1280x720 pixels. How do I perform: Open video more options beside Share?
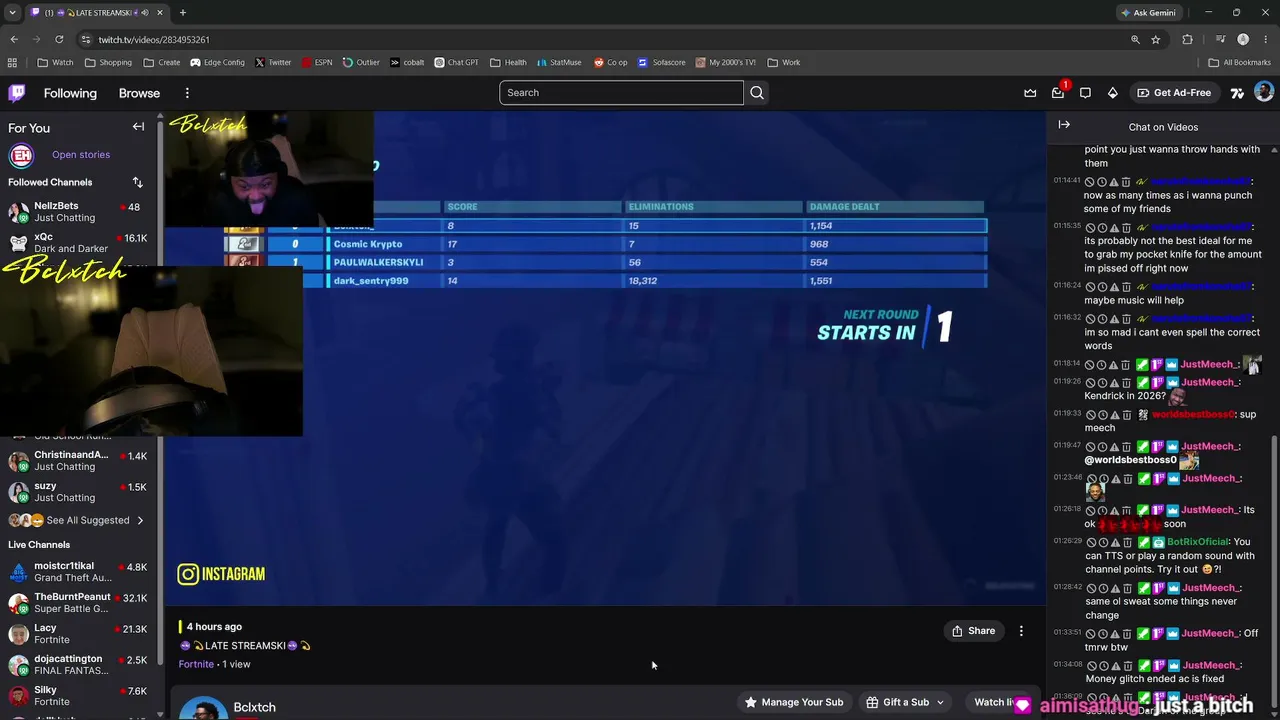coord(1021,631)
